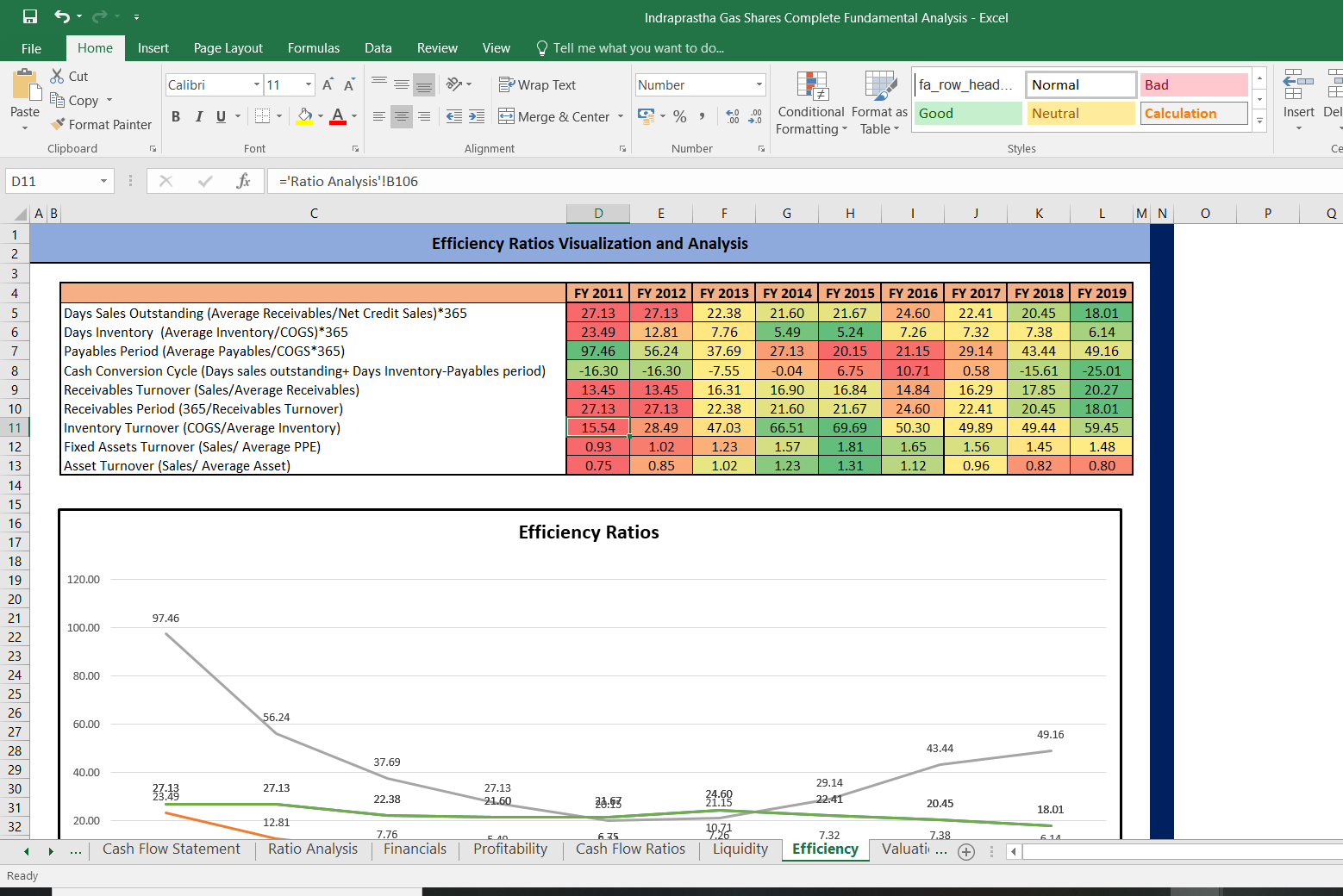
Task: Toggle Underline formatting
Action: pyautogui.click(x=222, y=116)
